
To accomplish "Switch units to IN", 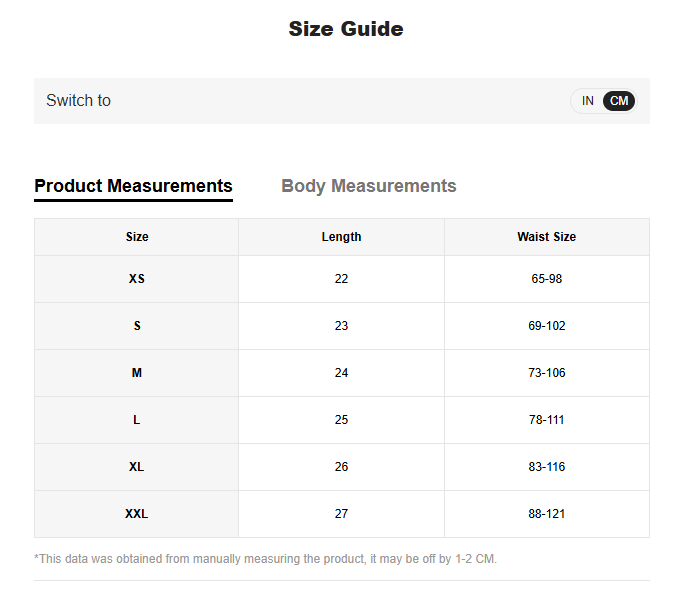I will tap(587, 101).
